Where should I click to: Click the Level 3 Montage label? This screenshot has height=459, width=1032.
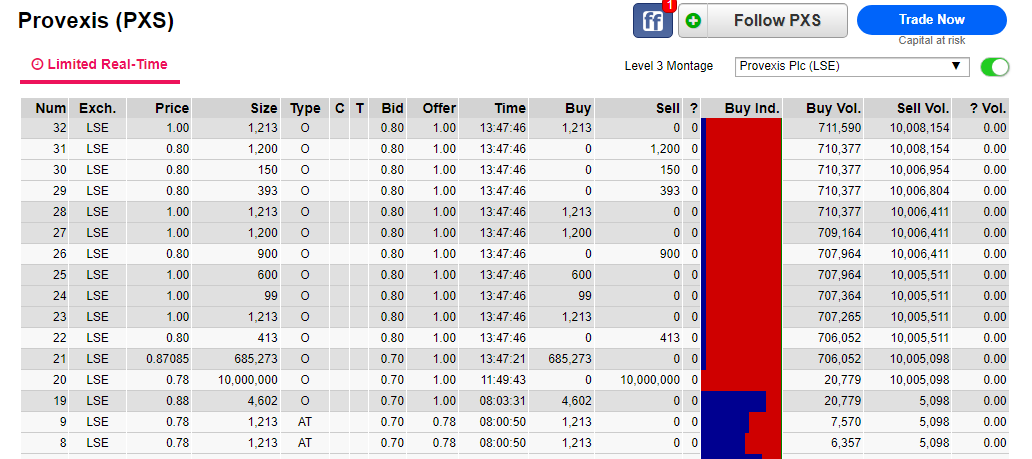coord(669,66)
